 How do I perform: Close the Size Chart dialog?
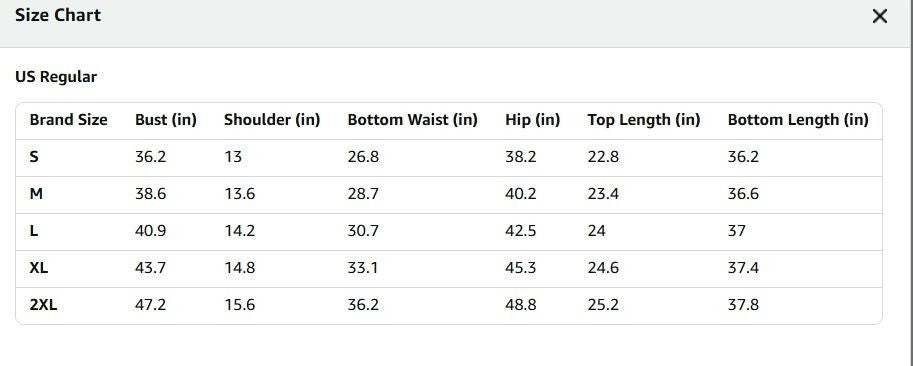point(879,16)
